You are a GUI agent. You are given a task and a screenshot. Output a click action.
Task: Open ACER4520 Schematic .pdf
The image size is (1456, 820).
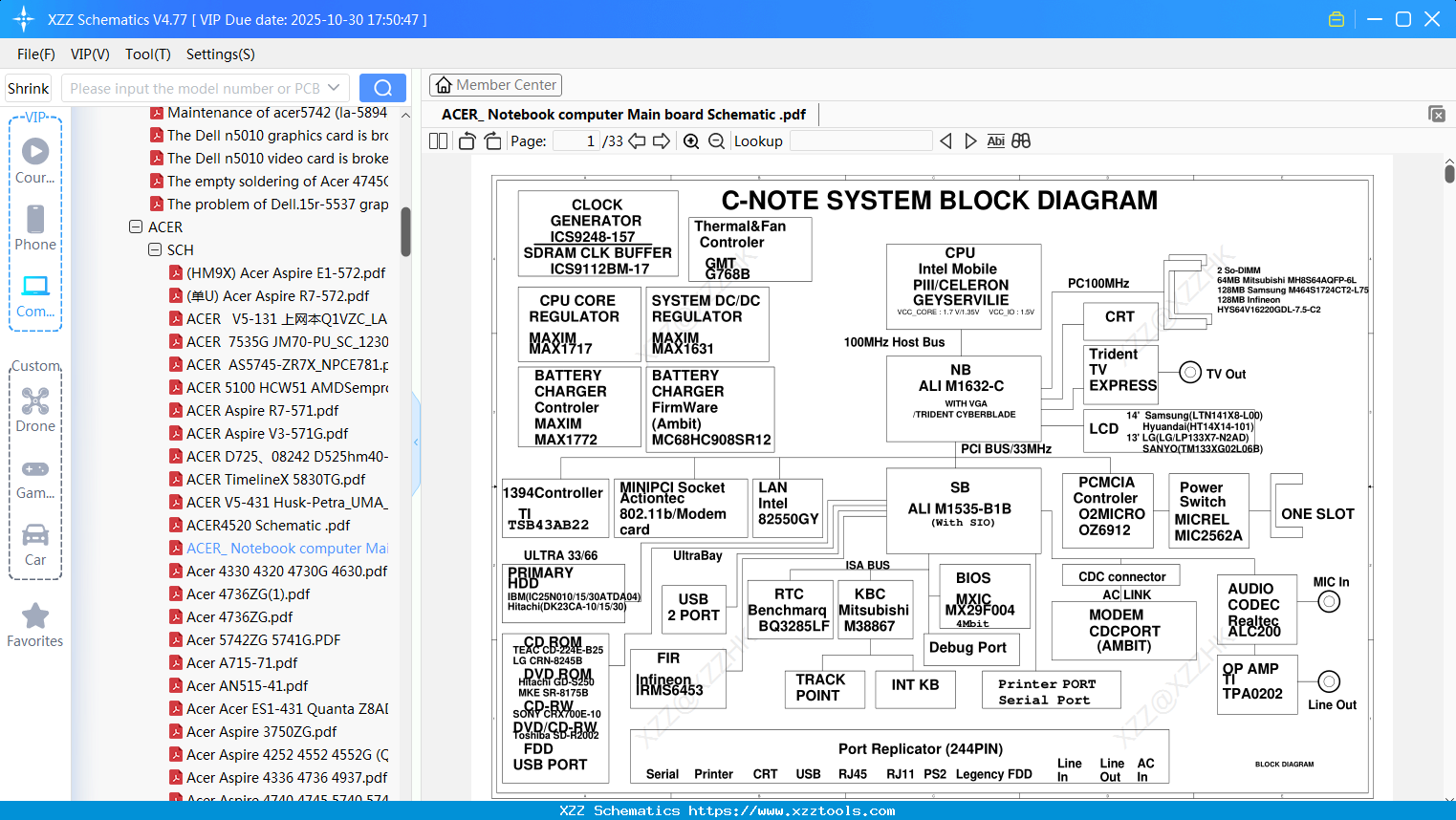(269, 526)
